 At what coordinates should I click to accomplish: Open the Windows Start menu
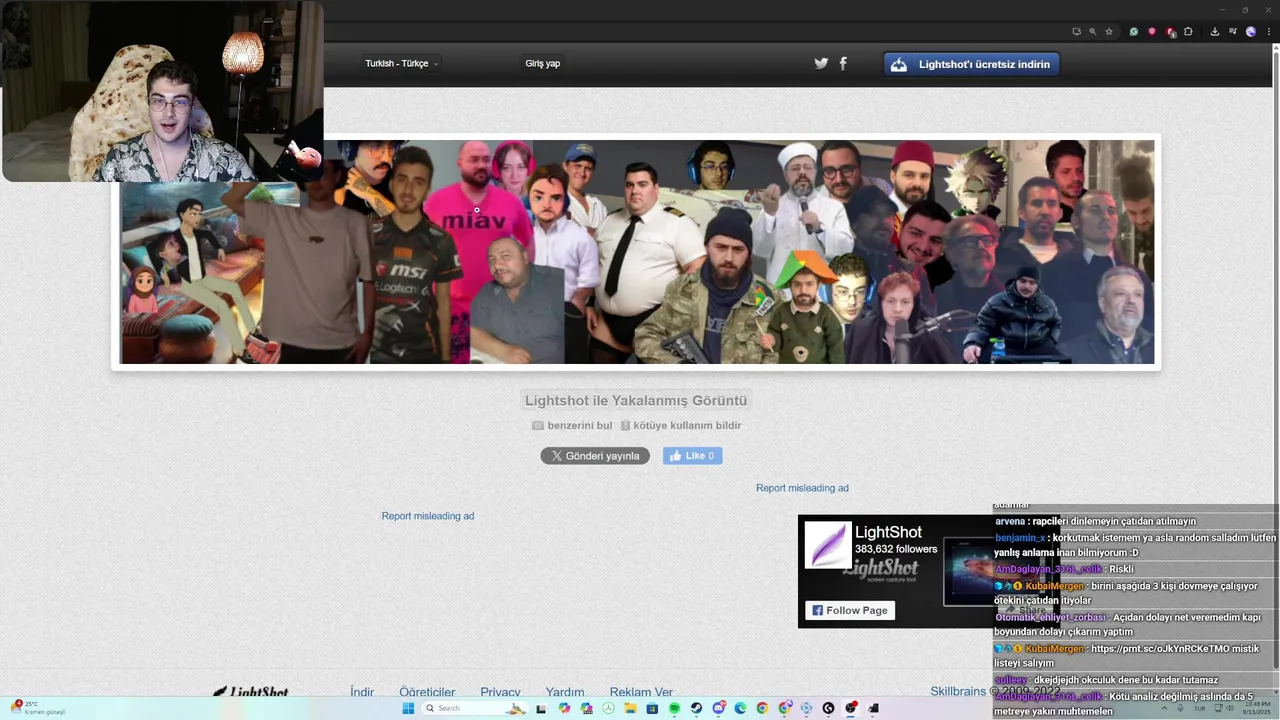pos(408,708)
